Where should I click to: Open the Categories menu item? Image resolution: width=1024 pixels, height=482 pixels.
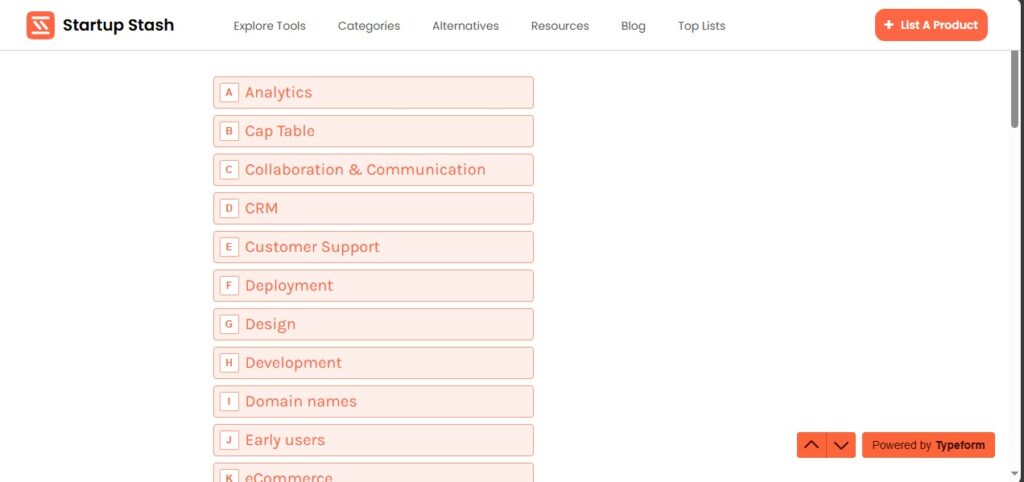pyautogui.click(x=368, y=26)
